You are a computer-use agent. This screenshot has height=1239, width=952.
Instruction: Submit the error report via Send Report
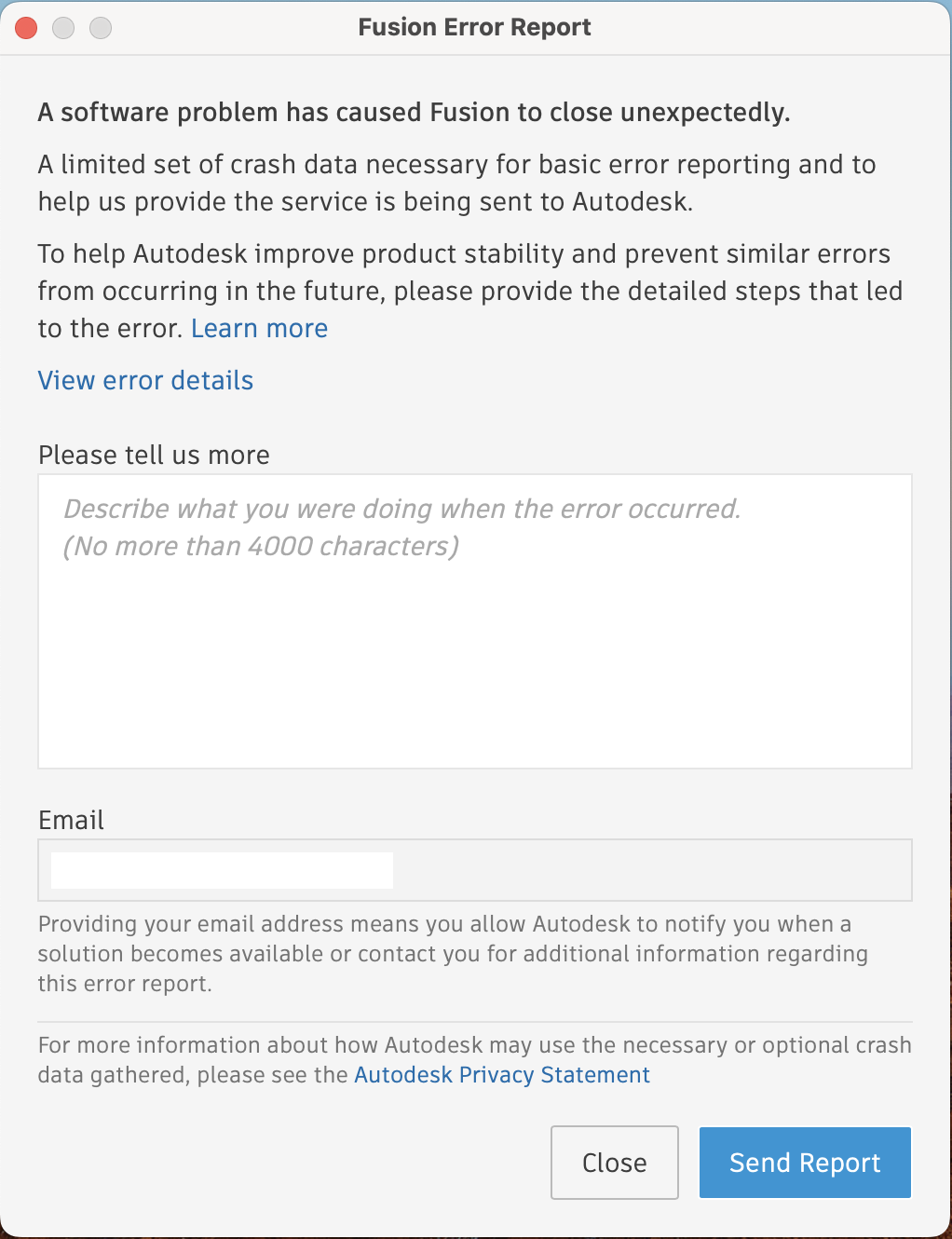(x=804, y=1162)
